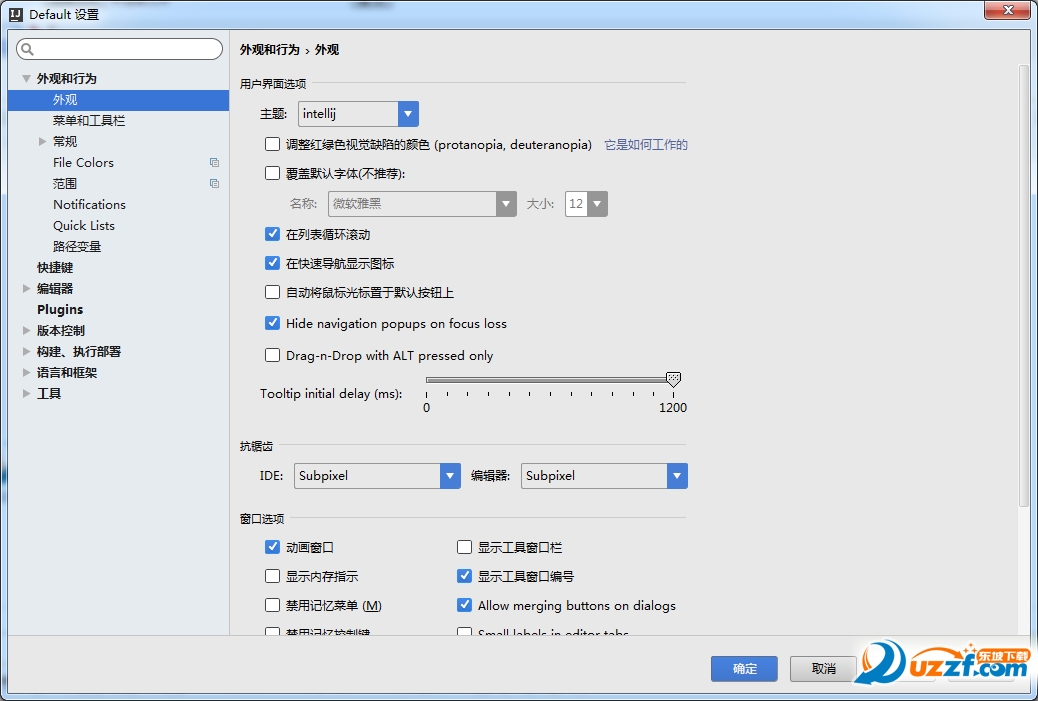Expand the 编辑器 tree node
Image resolution: width=1038 pixels, height=701 pixels.
[27, 289]
